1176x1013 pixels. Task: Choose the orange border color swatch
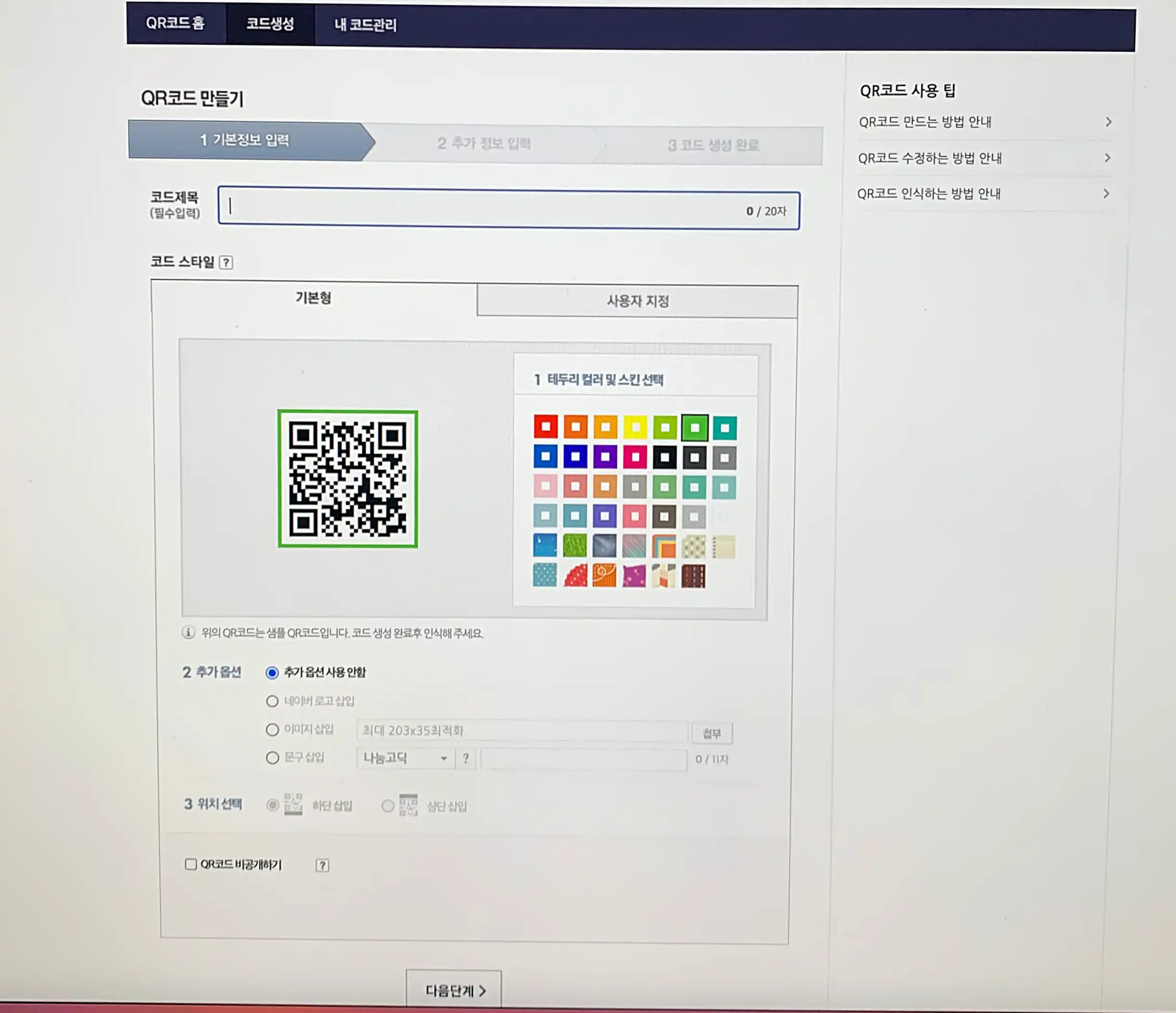(575, 427)
